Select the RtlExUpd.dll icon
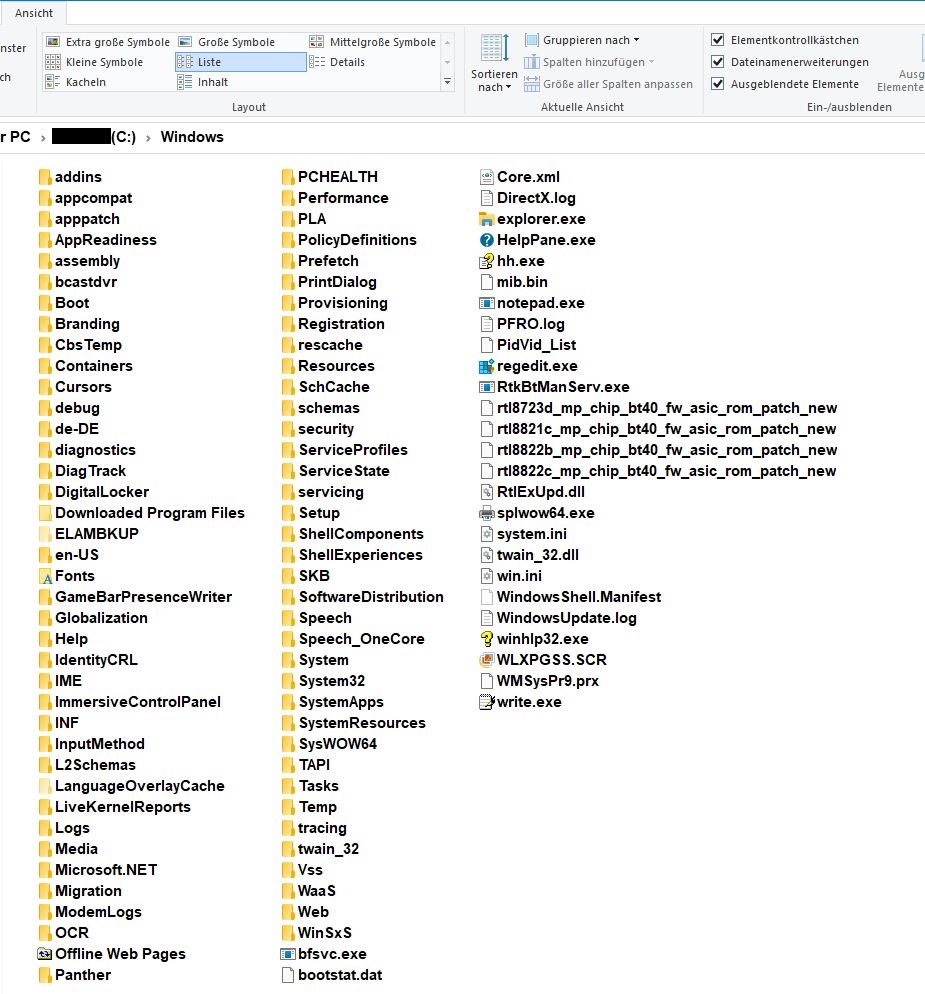Image resolution: width=925 pixels, height=994 pixels. [486, 493]
